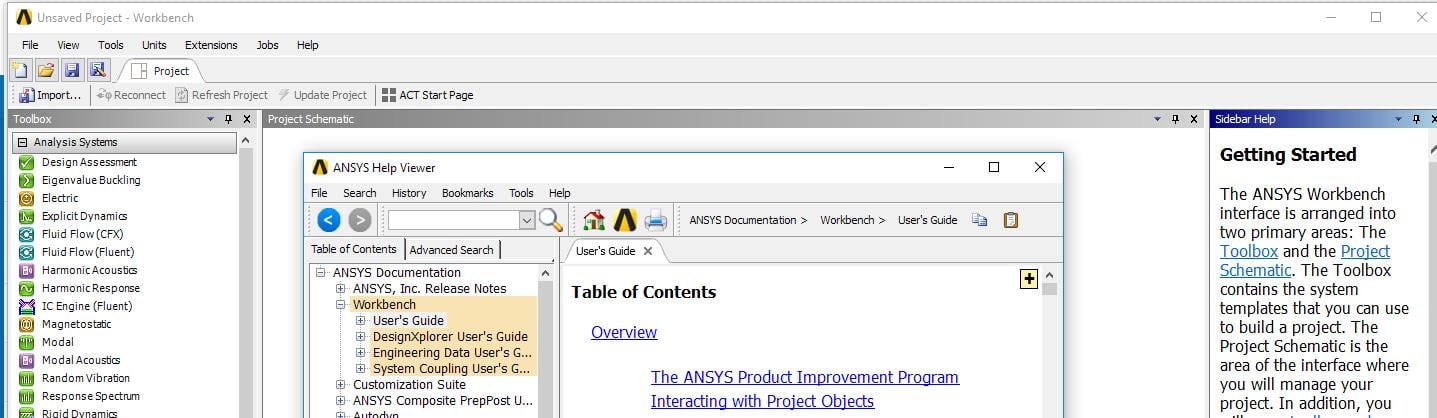The height and width of the screenshot is (418, 1437).
Task: Click the Workbench breadcrumb in Help Viewer
Action: point(846,220)
